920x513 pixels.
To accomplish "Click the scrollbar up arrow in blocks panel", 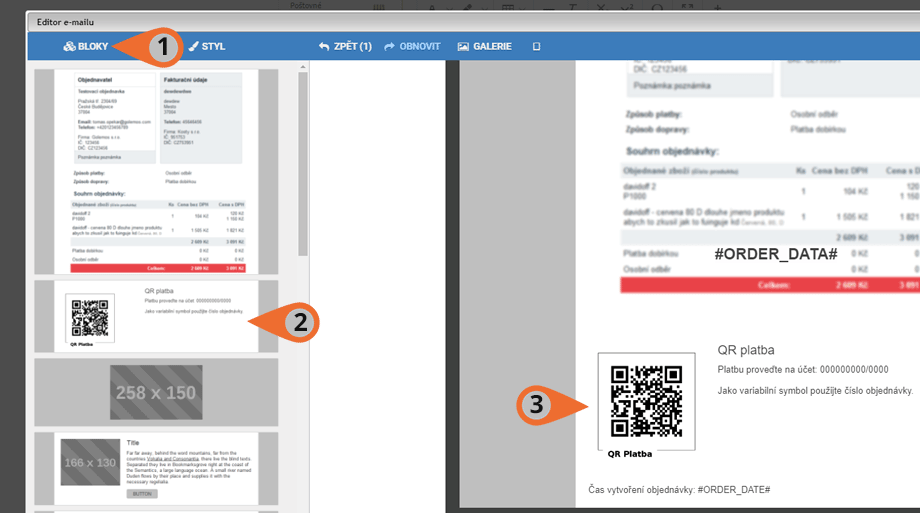I will 303,66.
